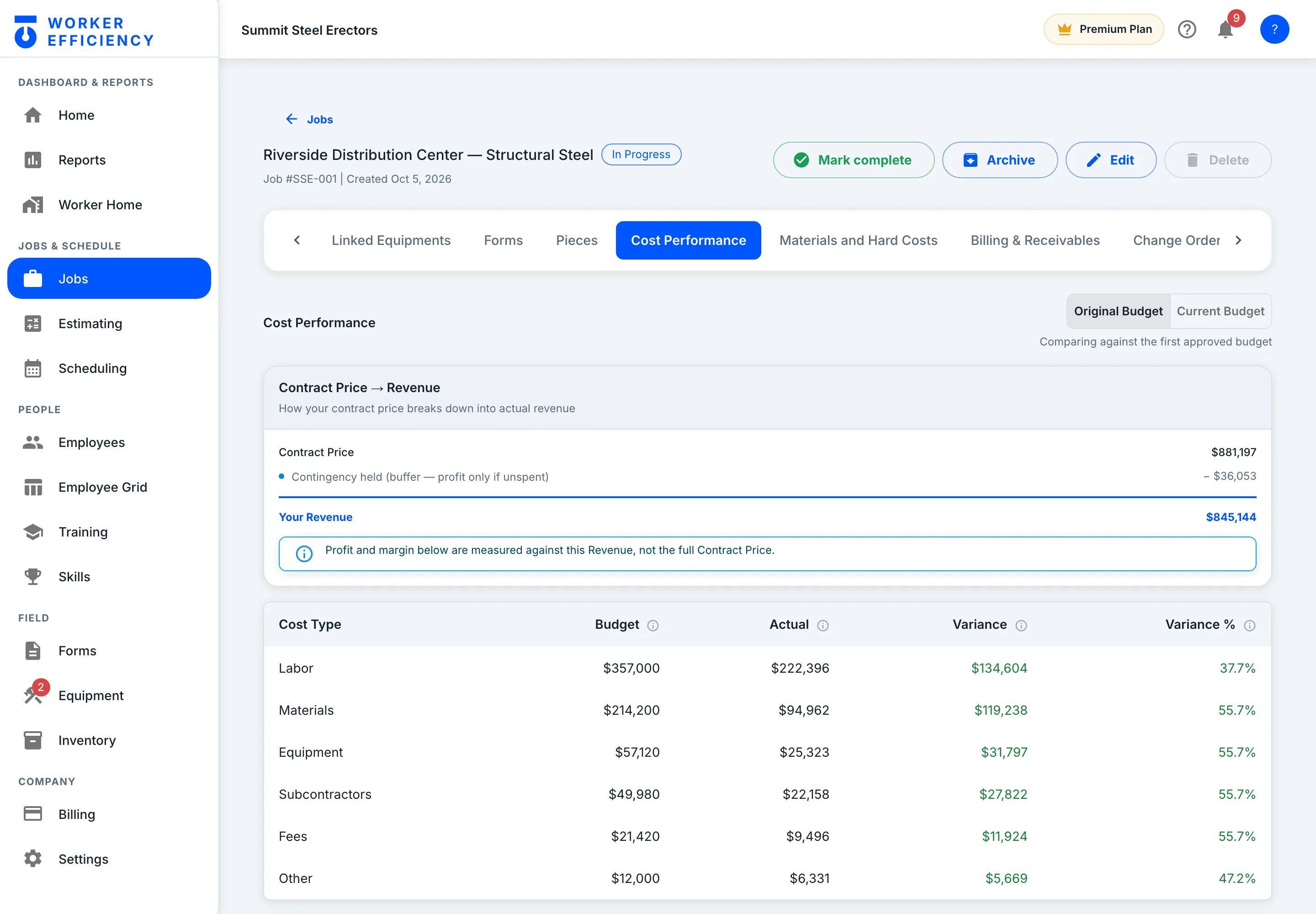Click the In Progress status badge

click(x=641, y=154)
